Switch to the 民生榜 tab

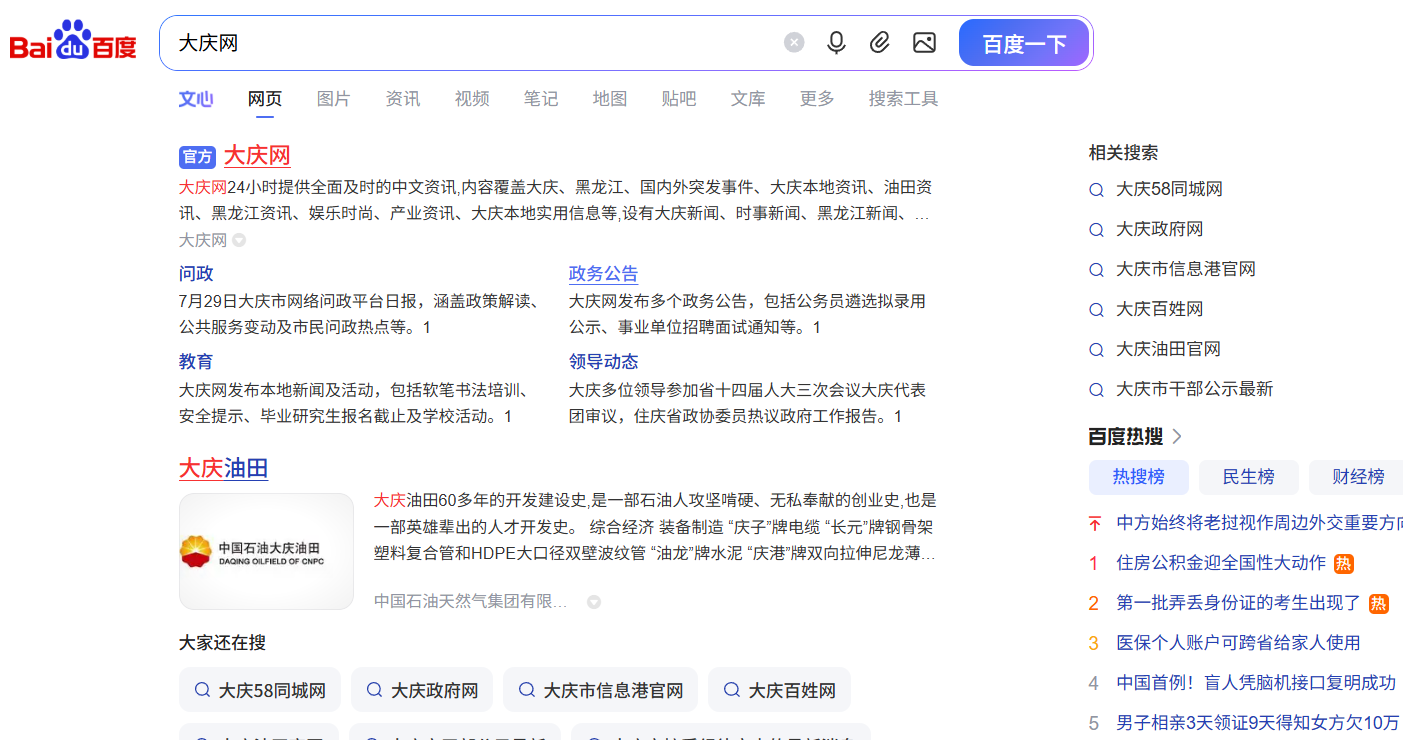click(x=1249, y=477)
